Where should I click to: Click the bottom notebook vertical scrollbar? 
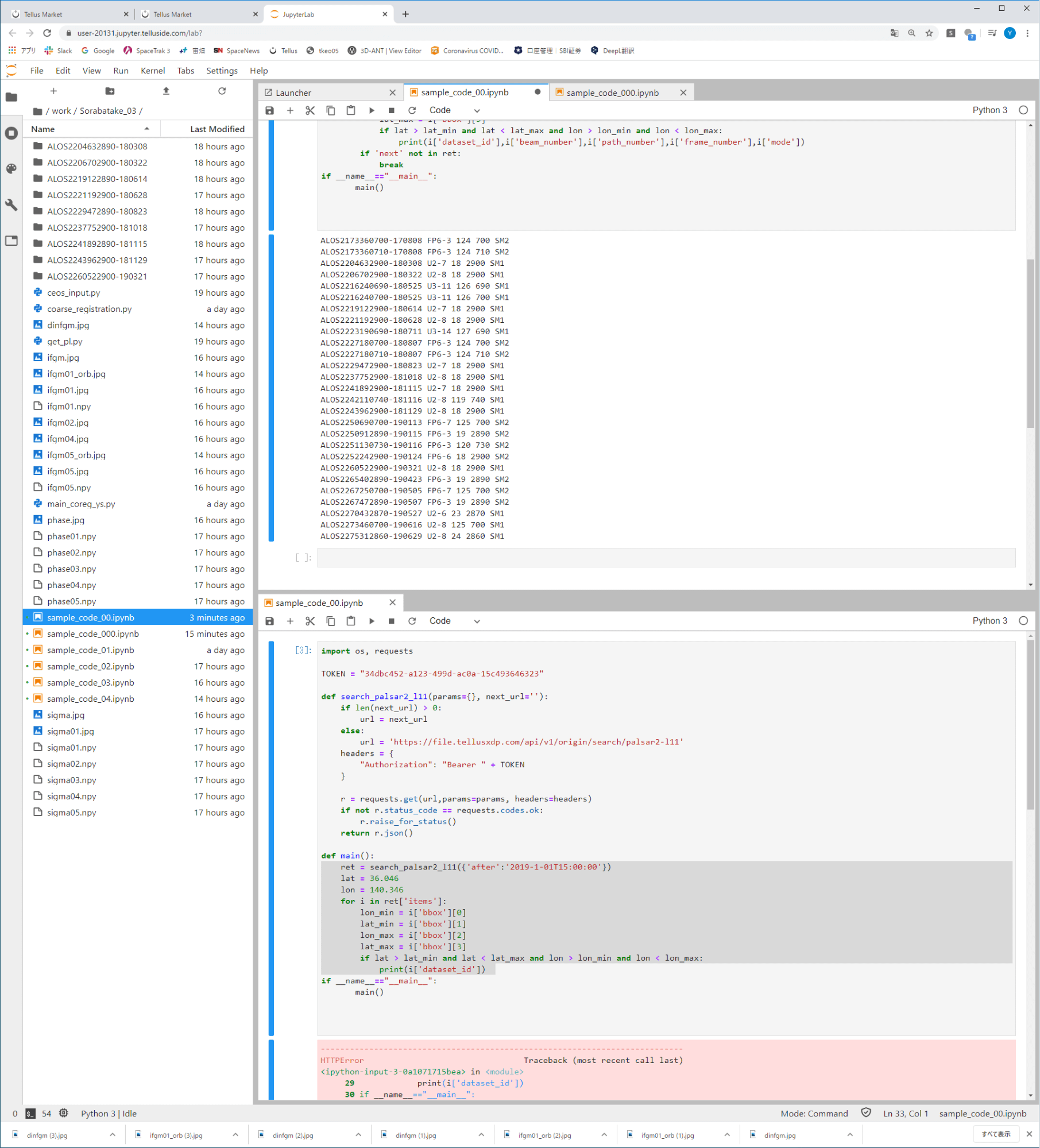point(1031,725)
